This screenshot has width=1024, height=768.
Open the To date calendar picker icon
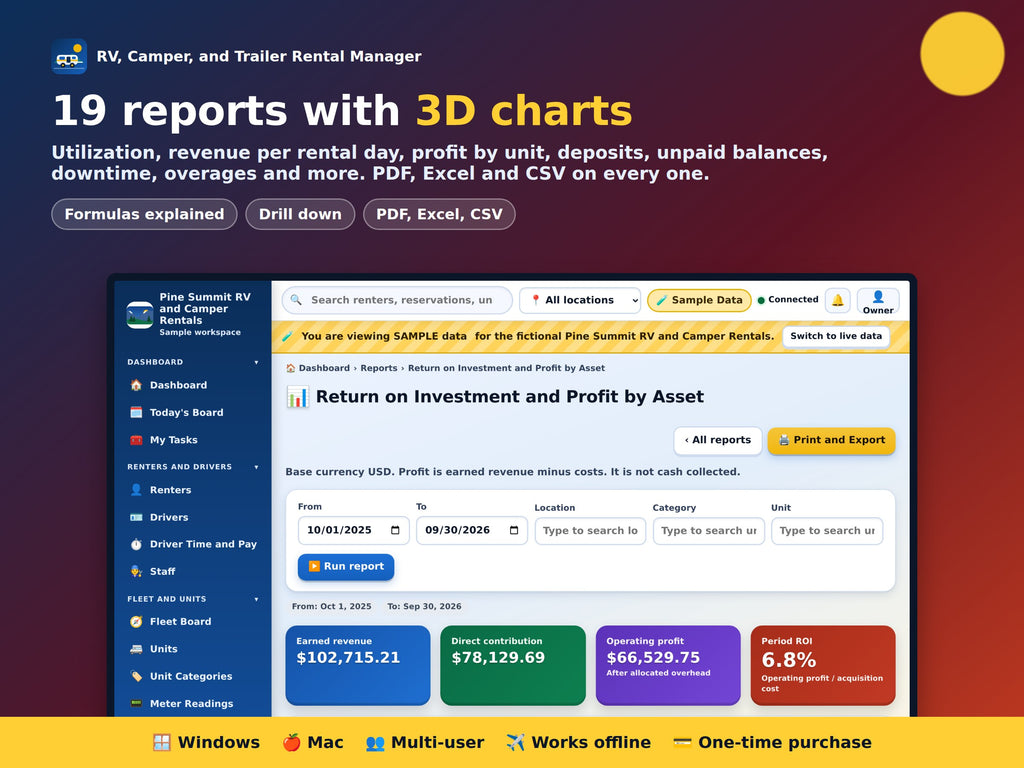[x=514, y=530]
